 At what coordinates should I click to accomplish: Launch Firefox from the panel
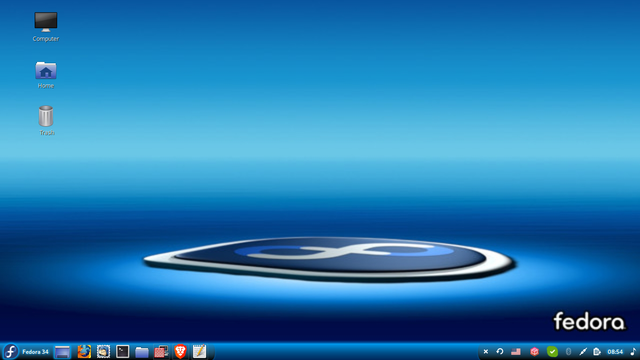tap(84, 351)
